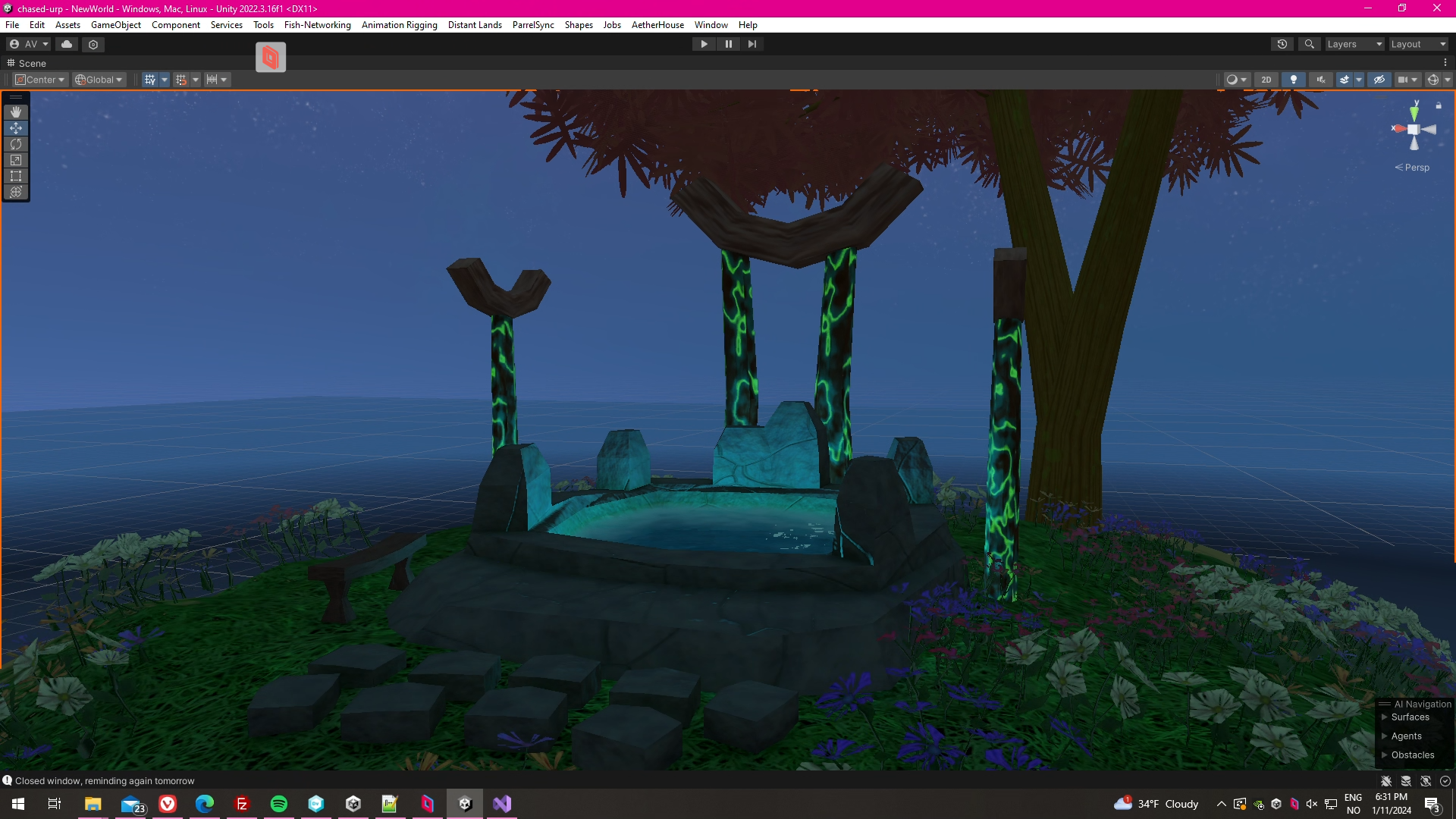Open Spotify from the taskbar
Image resolution: width=1456 pixels, height=819 pixels.
pos(279,804)
